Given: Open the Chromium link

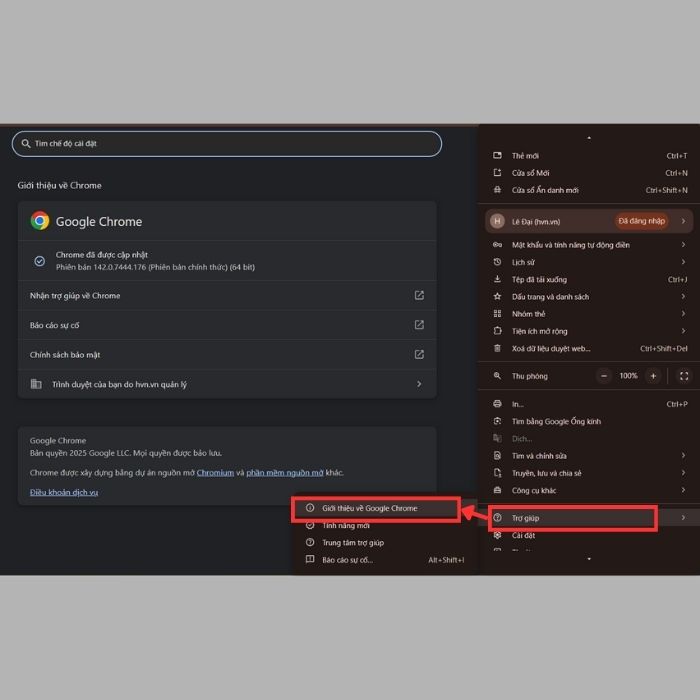Looking at the screenshot, I should coord(215,473).
